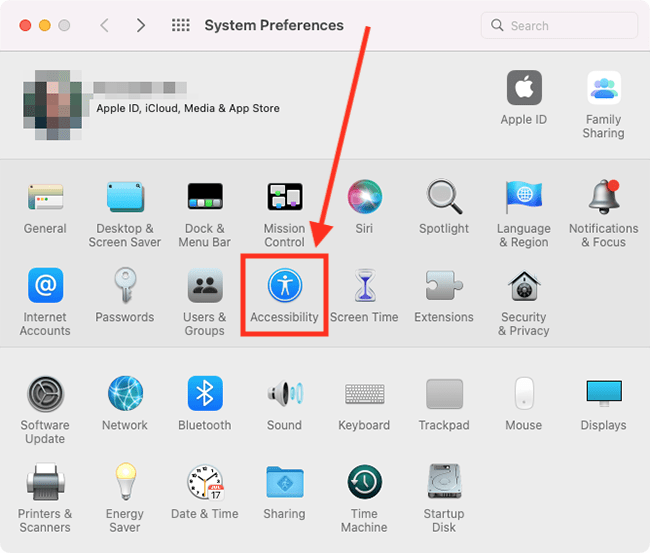This screenshot has height=553, width=650.
Task: Minimize window with yellow button
Action: (x=45, y=26)
